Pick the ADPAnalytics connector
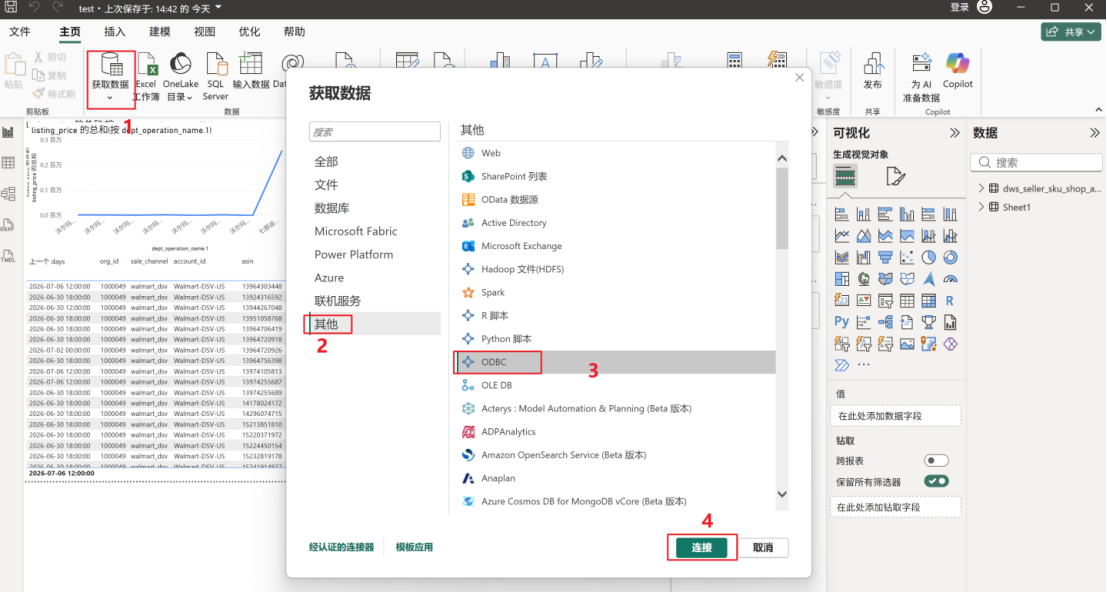The image size is (1107, 593). [615, 432]
